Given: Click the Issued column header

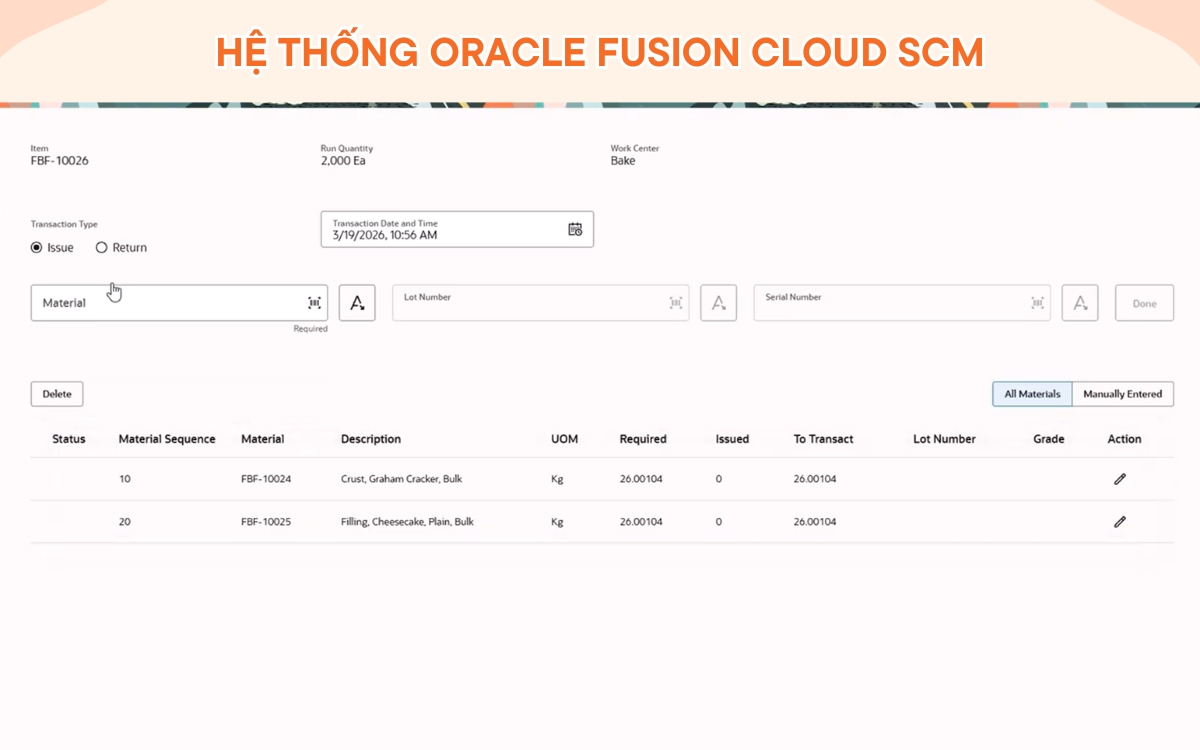Looking at the screenshot, I should click(x=732, y=439).
